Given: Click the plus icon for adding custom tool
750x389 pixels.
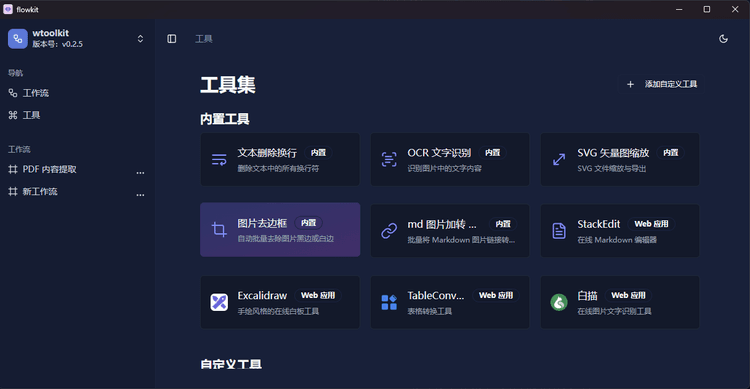Looking at the screenshot, I should [630, 84].
